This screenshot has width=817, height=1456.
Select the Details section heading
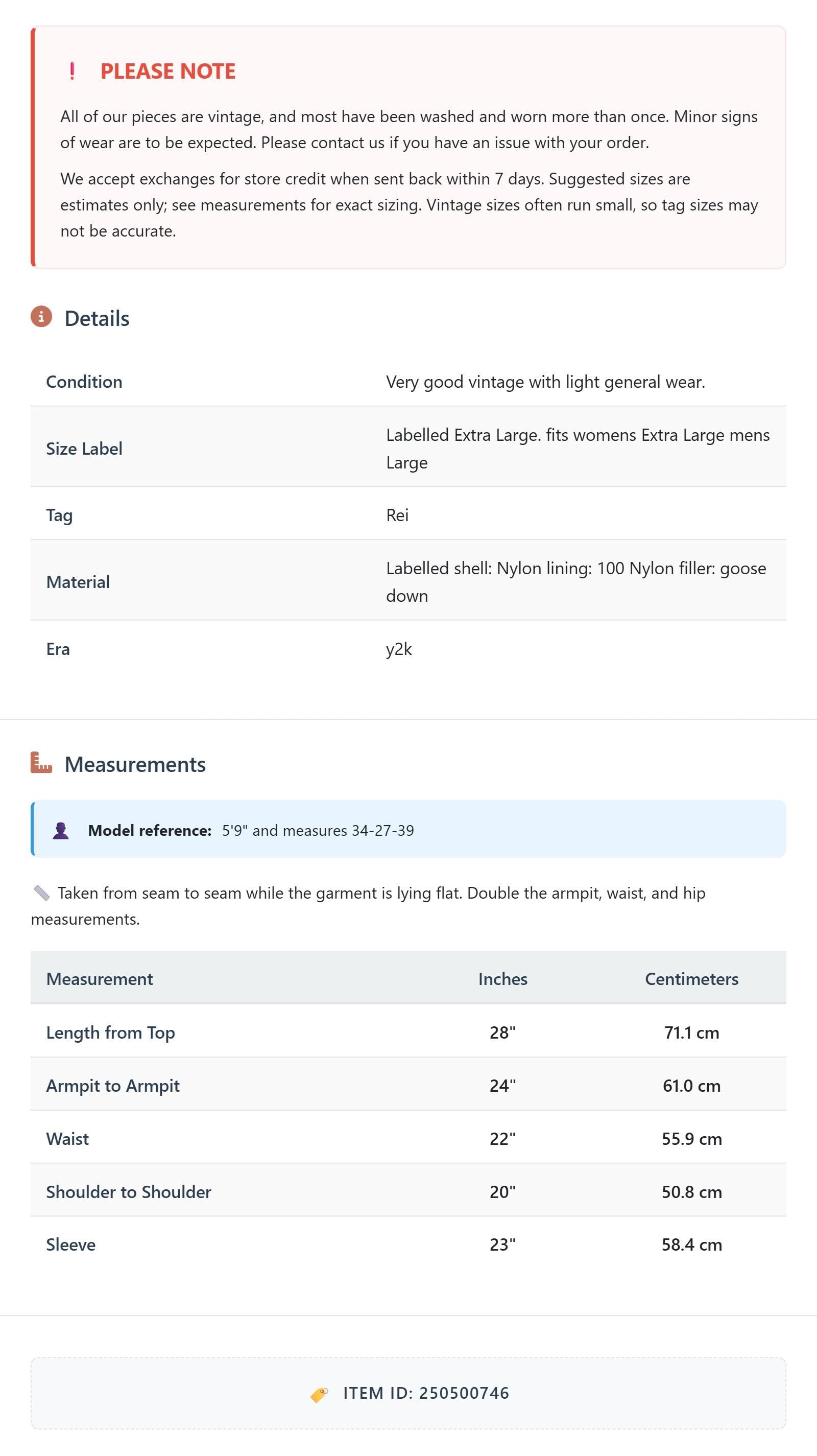(97, 318)
